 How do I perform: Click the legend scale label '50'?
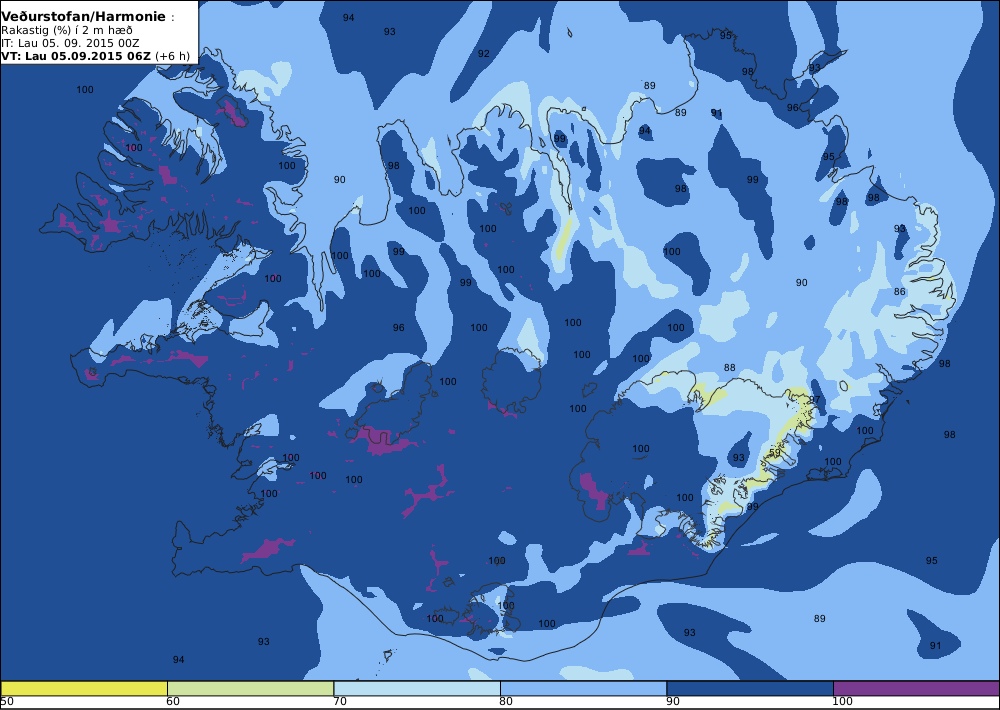[7, 702]
